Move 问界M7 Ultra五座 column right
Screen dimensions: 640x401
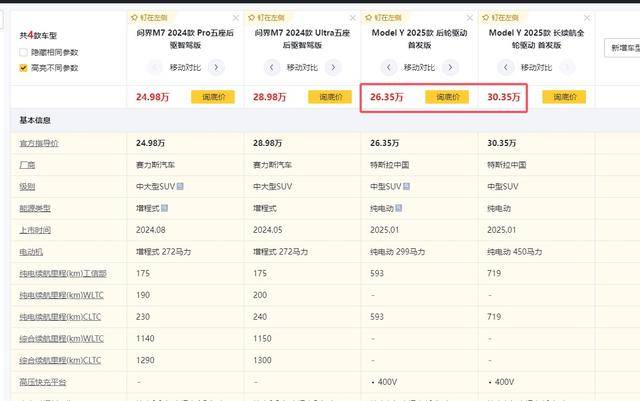pyautogui.click(x=333, y=67)
